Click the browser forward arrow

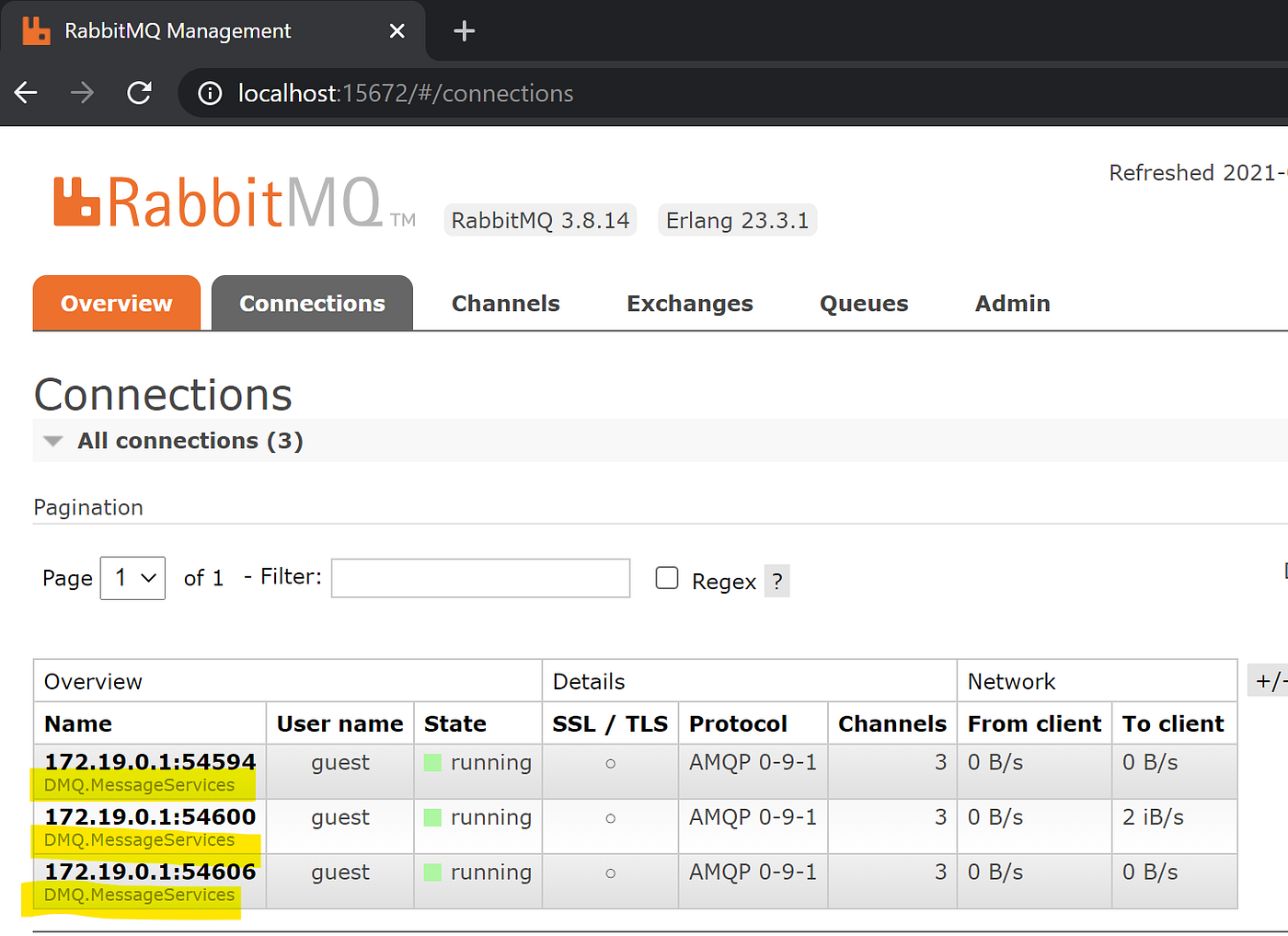(82, 92)
